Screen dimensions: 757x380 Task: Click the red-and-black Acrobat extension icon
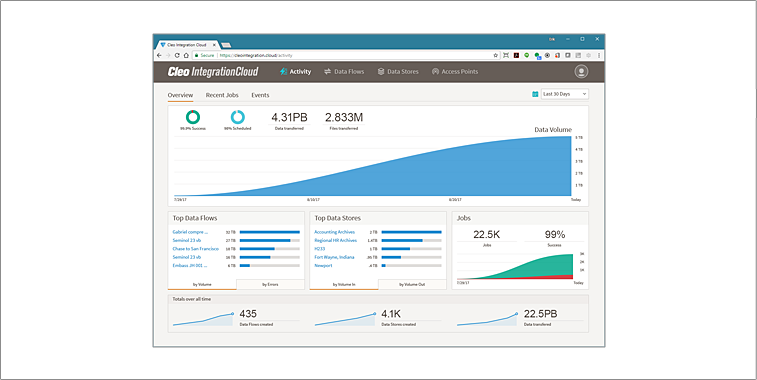[516, 56]
